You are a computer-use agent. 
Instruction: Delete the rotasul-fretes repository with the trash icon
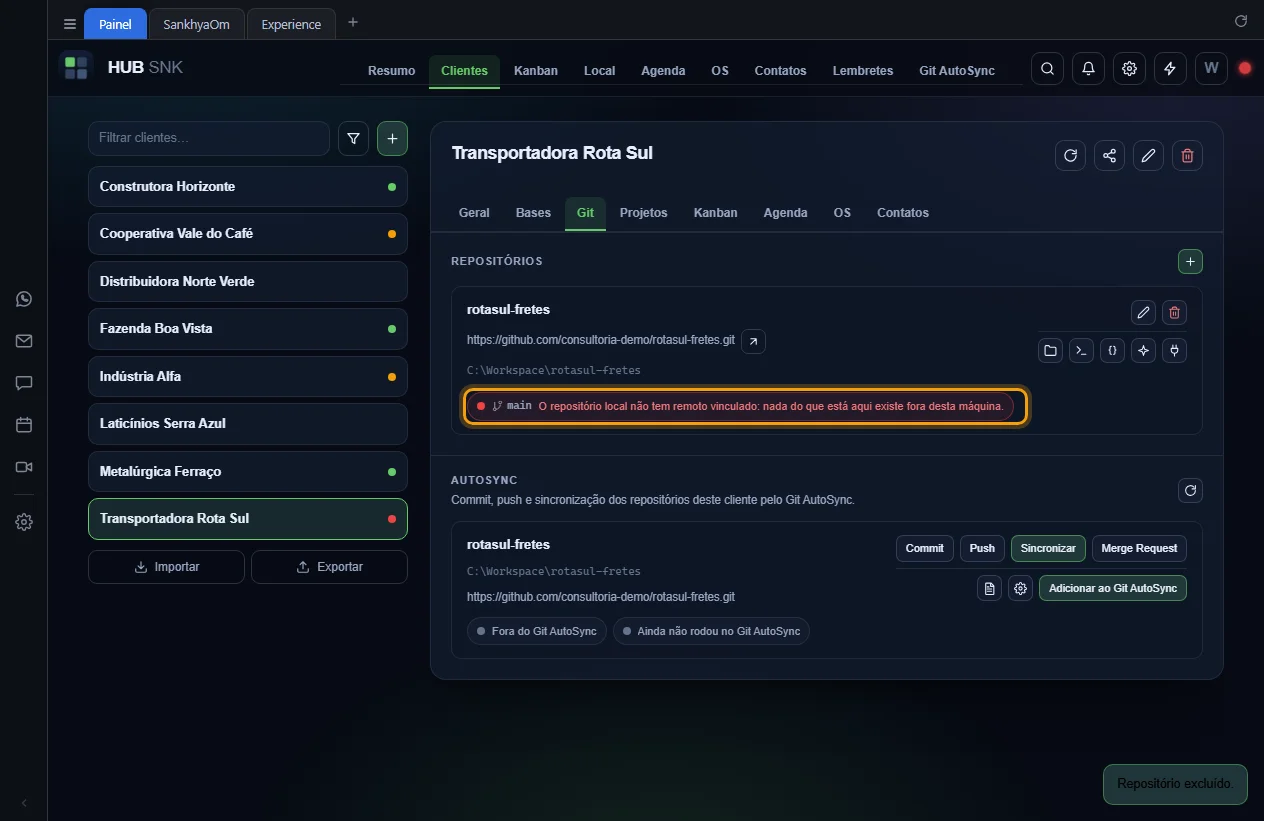pyautogui.click(x=1174, y=313)
